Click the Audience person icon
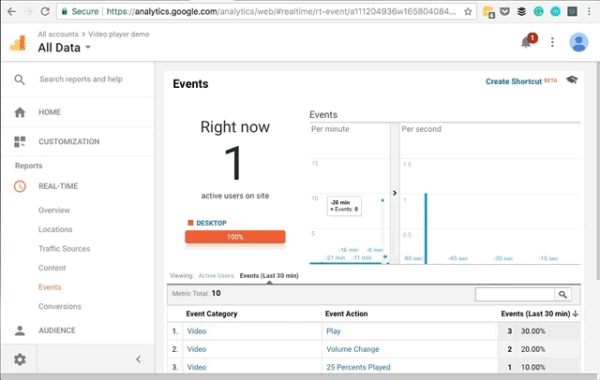600x380 pixels. [20, 331]
